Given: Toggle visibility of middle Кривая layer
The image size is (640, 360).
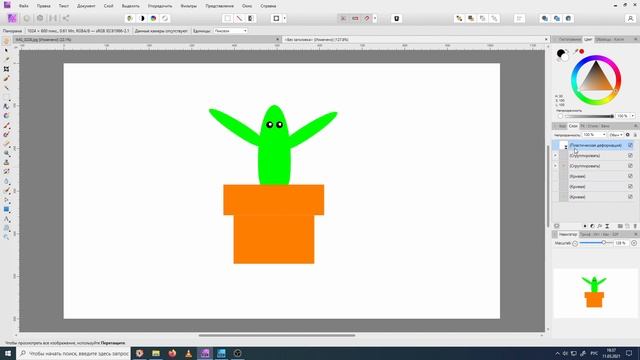Looking at the screenshot, I should [630, 187].
